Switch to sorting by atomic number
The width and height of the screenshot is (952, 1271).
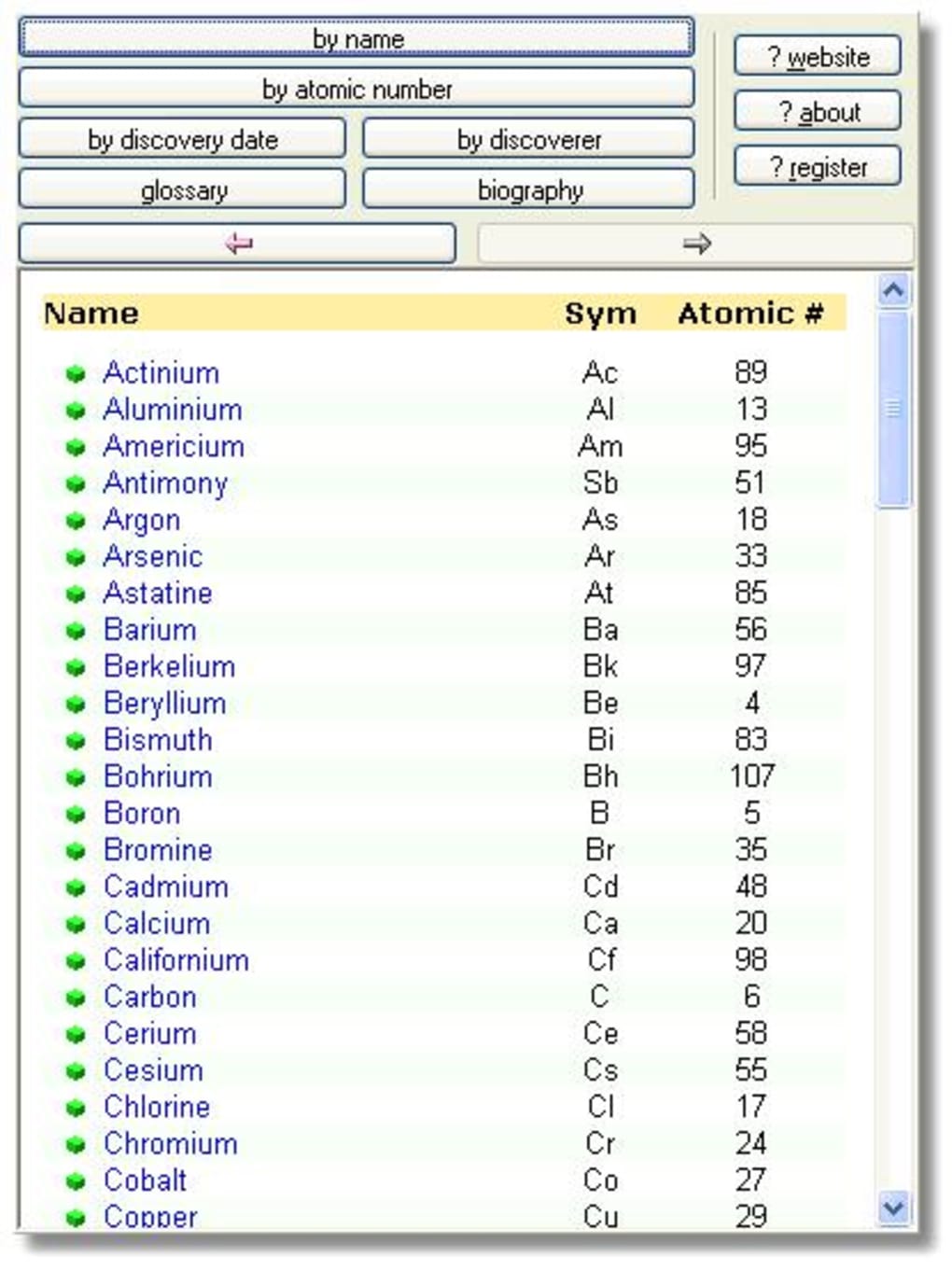pos(356,90)
